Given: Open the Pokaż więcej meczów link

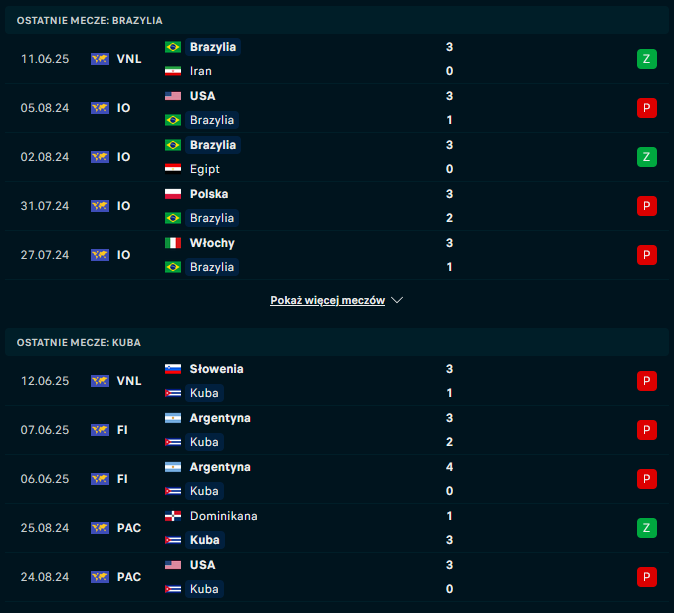Looking at the screenshot, I should pyautogui.click(x=327, y=300).
